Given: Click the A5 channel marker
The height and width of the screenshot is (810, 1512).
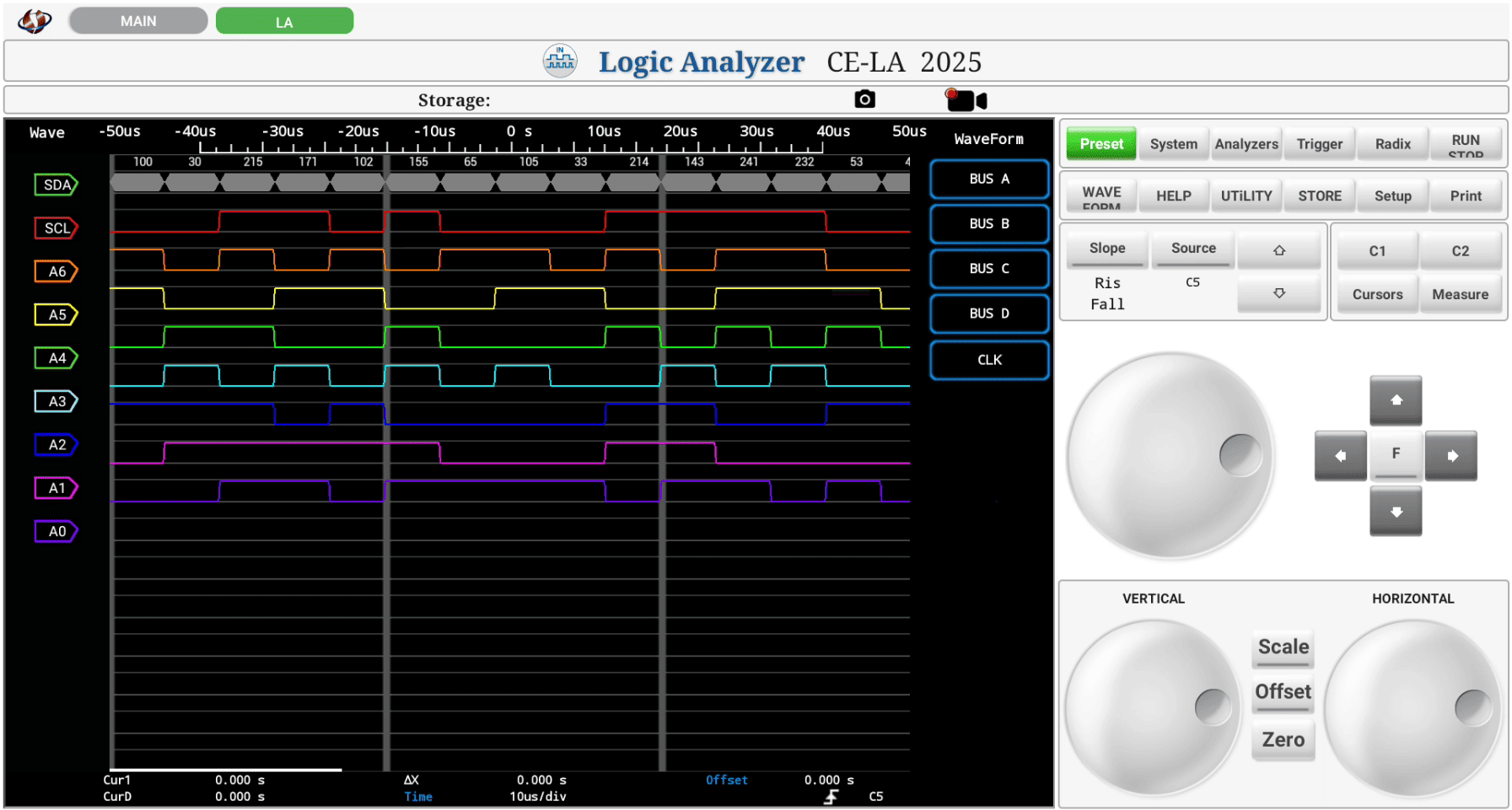Looking at the screenshot, I should click(x=56, y=314).
